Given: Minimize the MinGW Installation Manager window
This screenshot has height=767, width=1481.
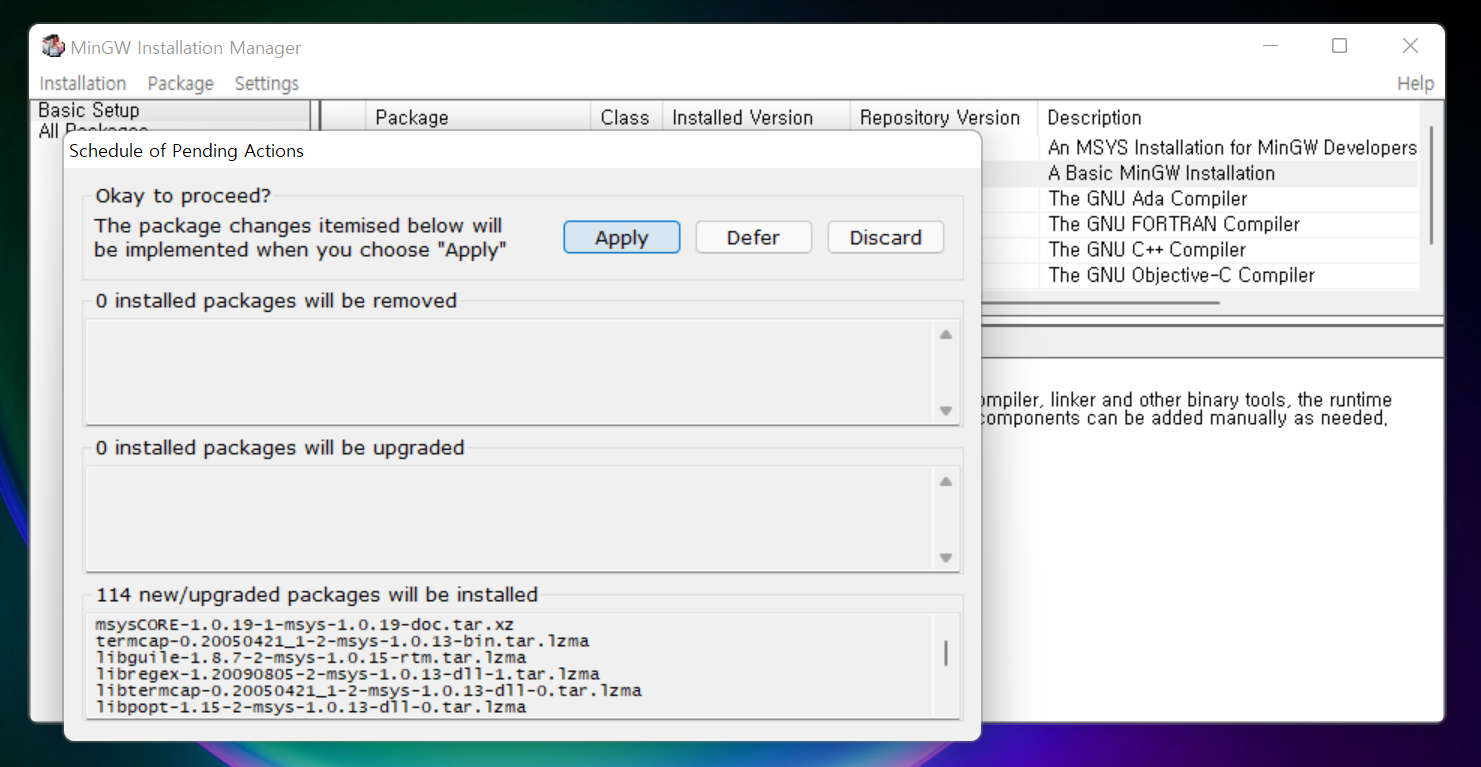Looking at the screenshot, I should click(x=1270, y=46).
